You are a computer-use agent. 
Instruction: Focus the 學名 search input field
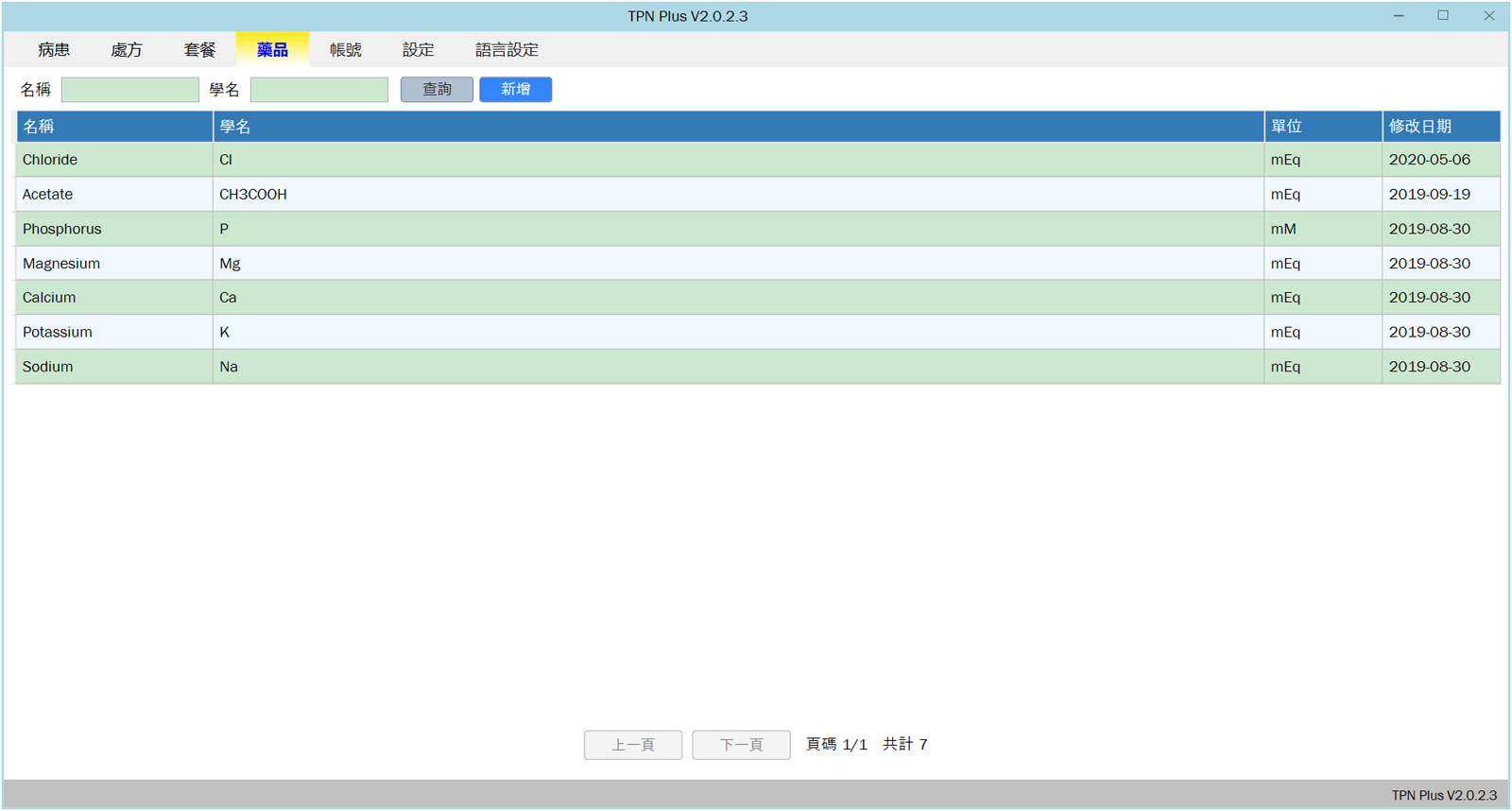pyautogui.click(x=319, y=90)
